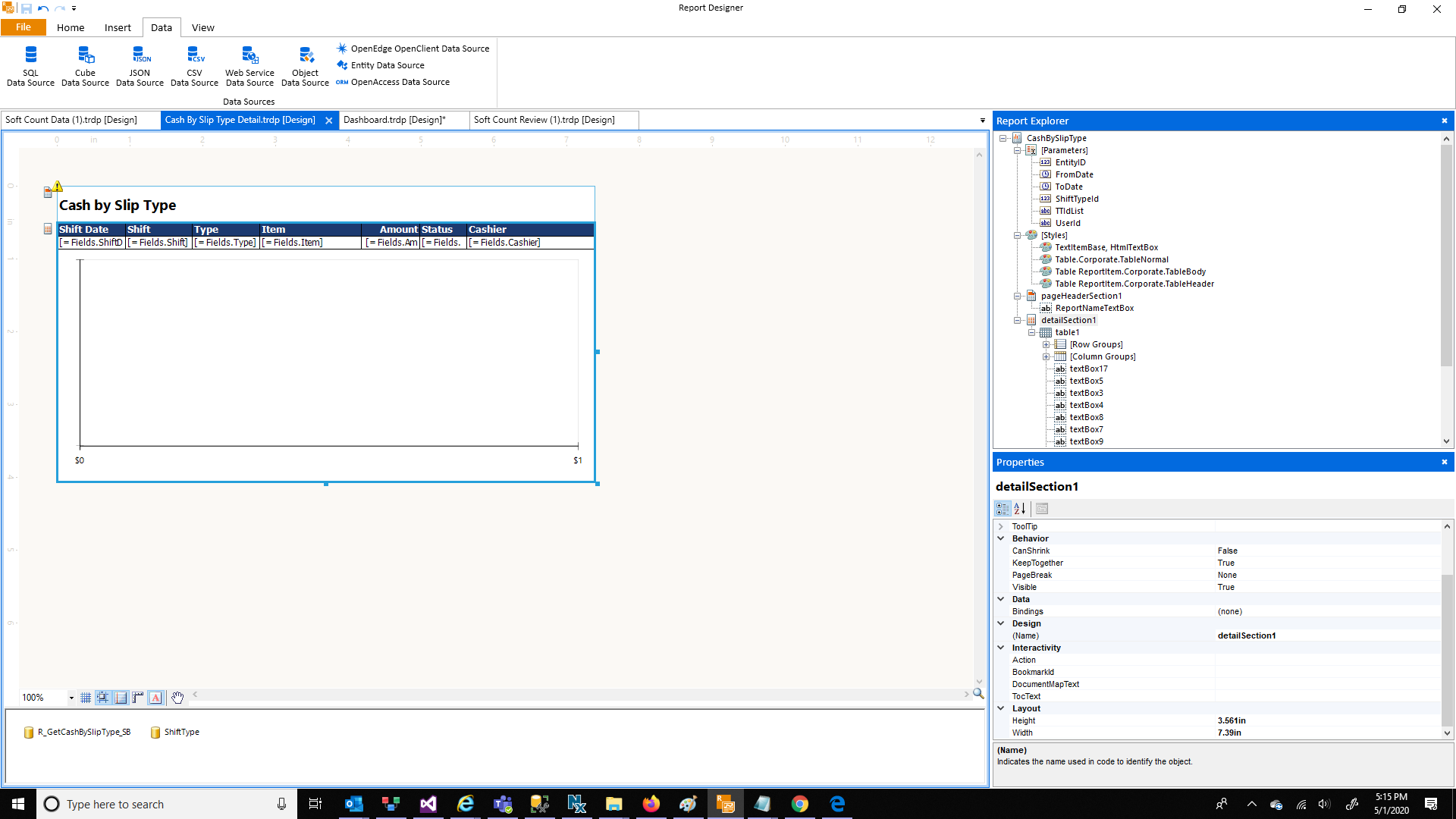Sort properties alphabetically

click(x=1020, y=509)
